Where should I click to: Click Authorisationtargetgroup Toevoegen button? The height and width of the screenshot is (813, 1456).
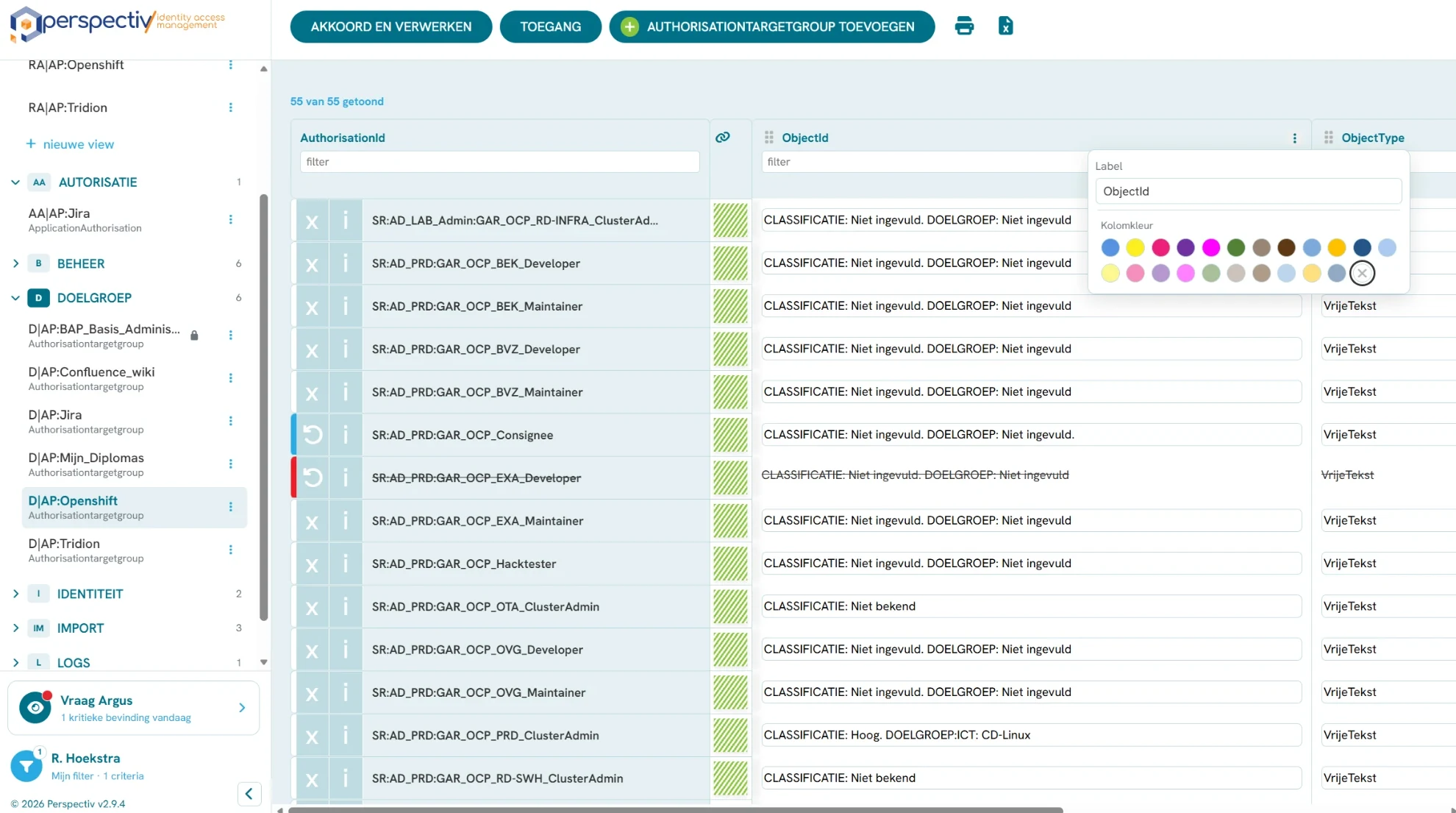click(x=772, y=26)
